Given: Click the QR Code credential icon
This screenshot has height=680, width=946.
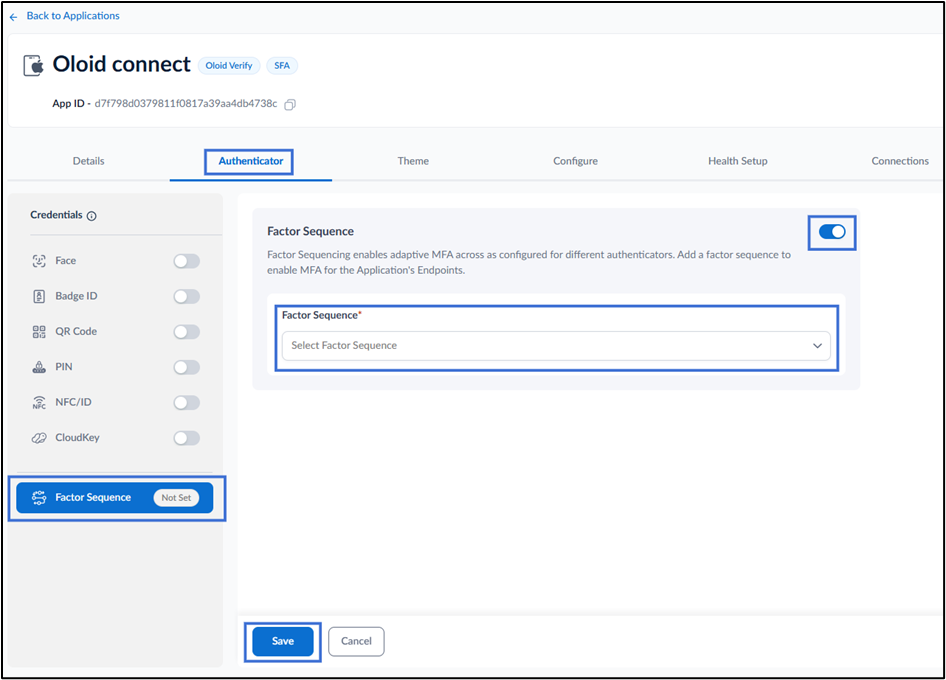Looking at the screenshot, I should pyautogui.click(x=39, y=332).
